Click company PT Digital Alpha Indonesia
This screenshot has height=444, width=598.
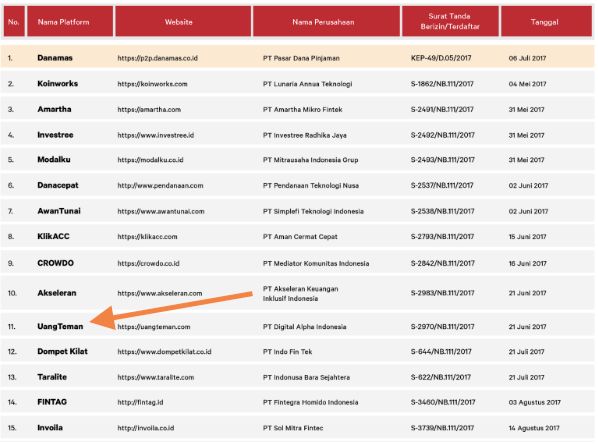(304, 327)
